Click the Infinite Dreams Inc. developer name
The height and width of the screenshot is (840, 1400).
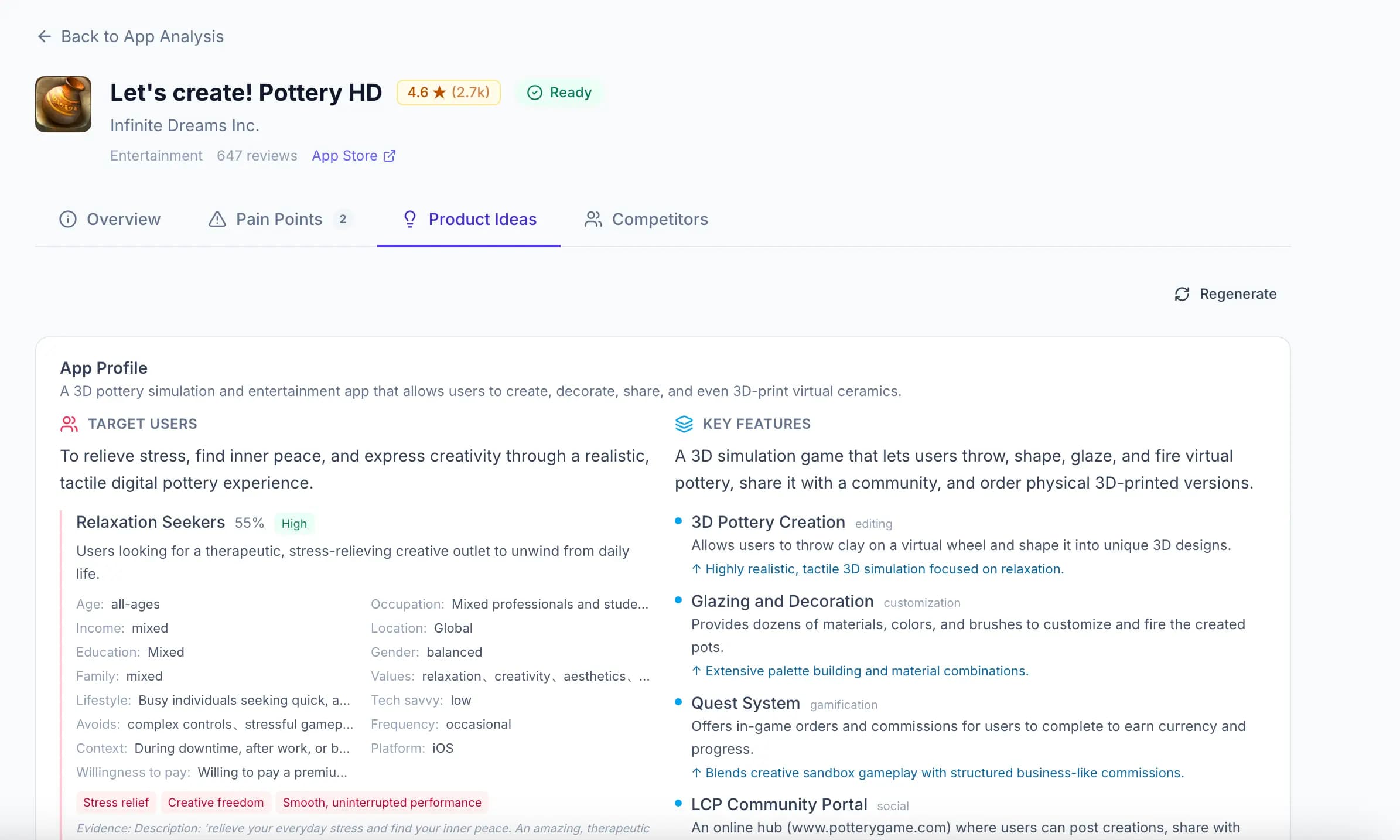coord(185,125)
